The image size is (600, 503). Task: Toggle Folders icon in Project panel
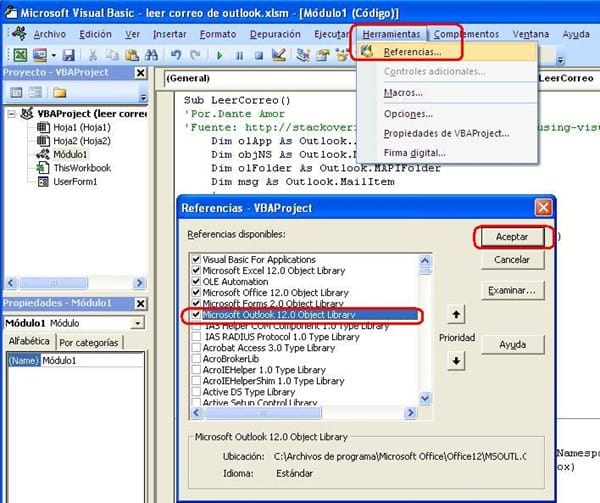[x=59, y=93]
